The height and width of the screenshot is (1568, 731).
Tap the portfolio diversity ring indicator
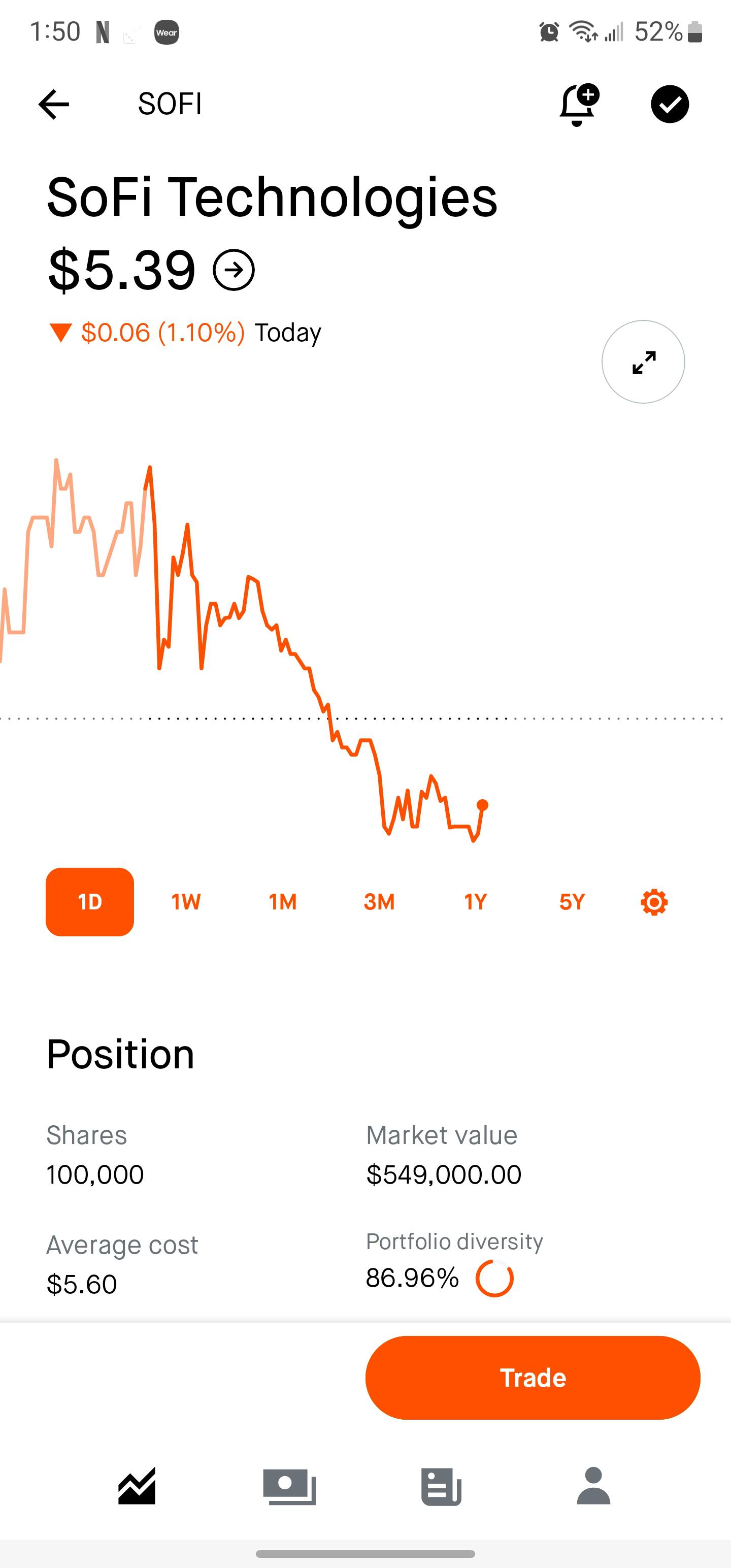[494, 1278]
